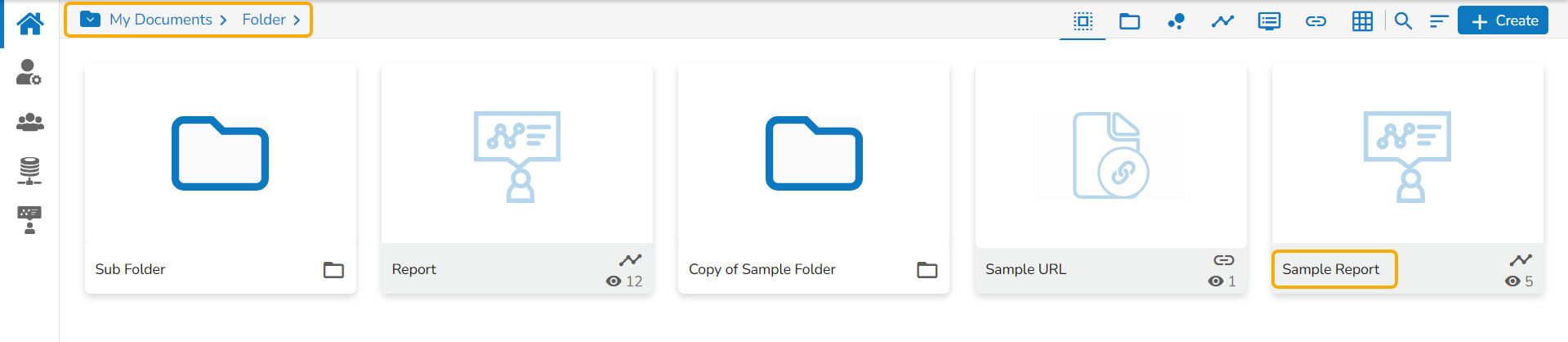The height and width of the screenshot is (342, 1568).
Task: Switch to grid table view
Action: point(1362,21)
